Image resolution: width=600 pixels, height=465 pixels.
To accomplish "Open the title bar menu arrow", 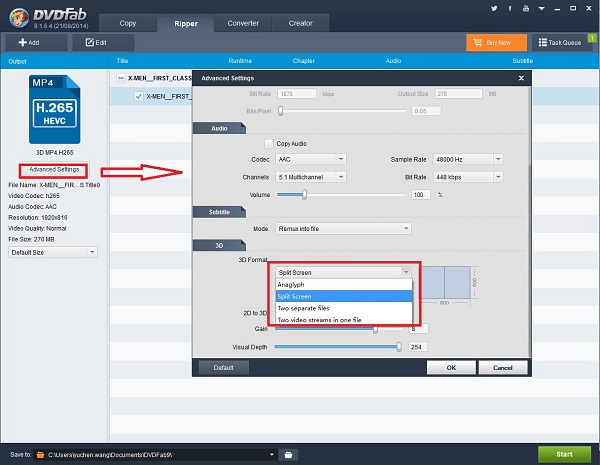I will [541, 8].
